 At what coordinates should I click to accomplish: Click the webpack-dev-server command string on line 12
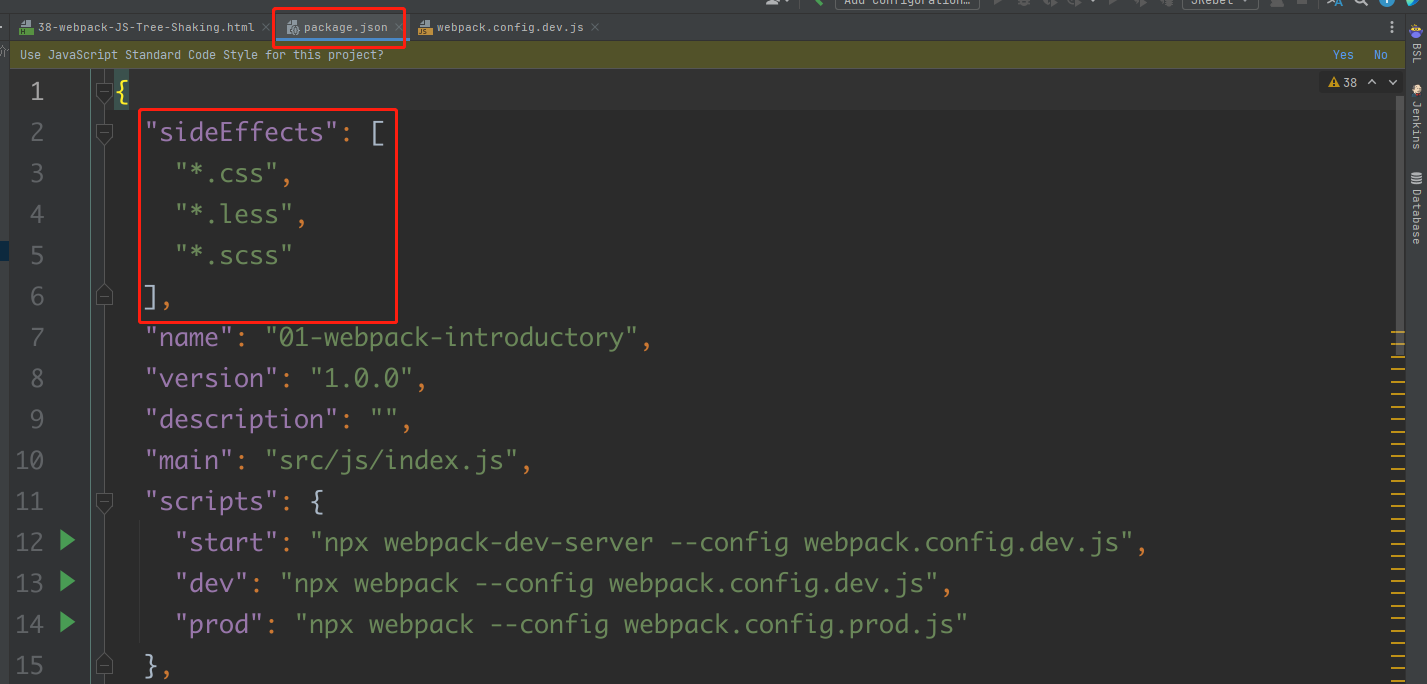[721, 541]
